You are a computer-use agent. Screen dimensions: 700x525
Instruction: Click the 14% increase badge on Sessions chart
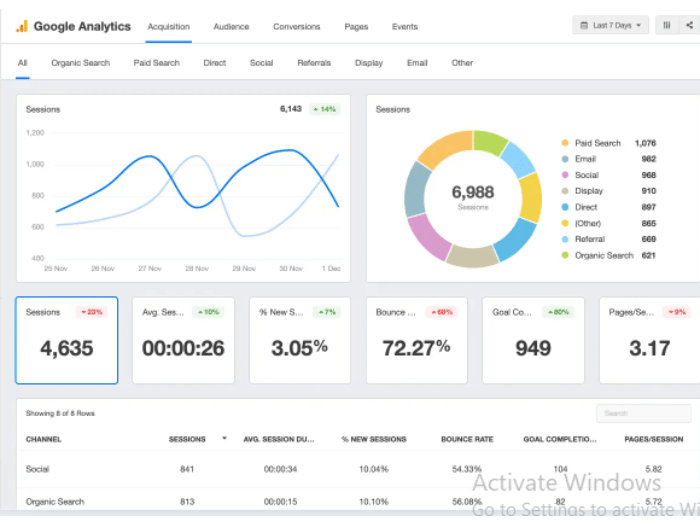click(x=325, y=109)
